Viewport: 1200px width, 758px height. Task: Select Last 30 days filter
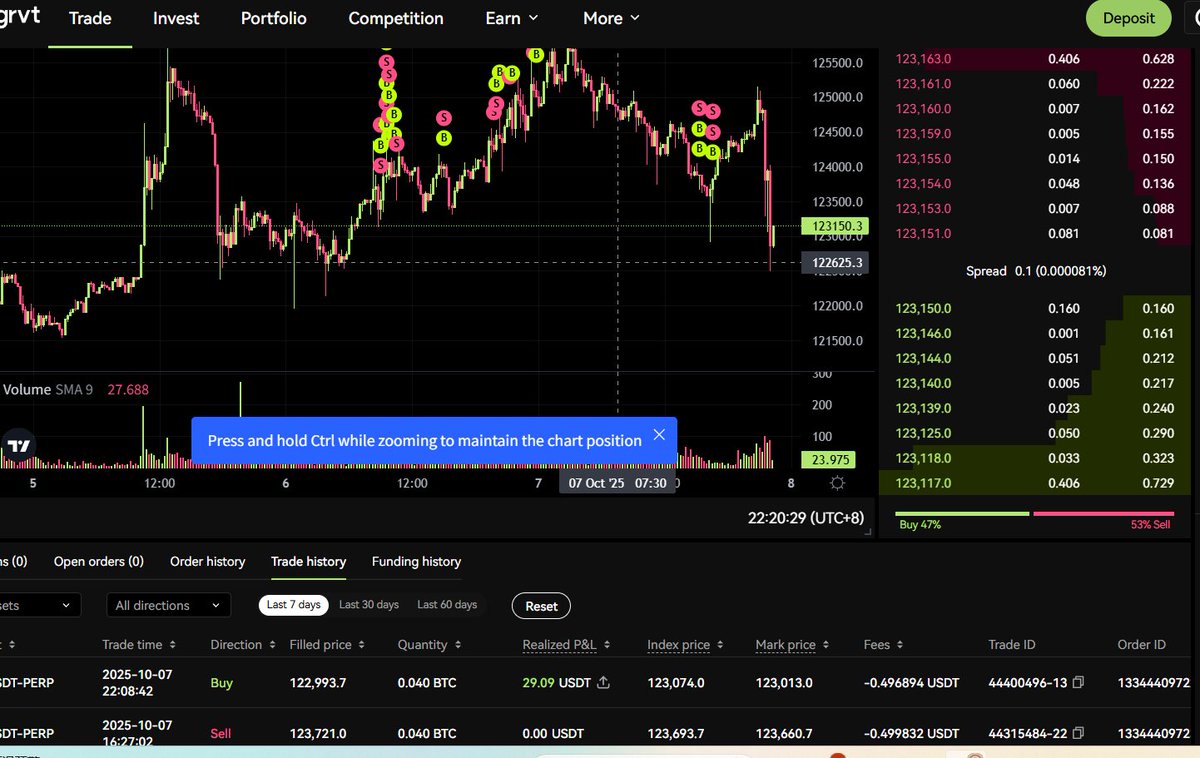(369, 605)
